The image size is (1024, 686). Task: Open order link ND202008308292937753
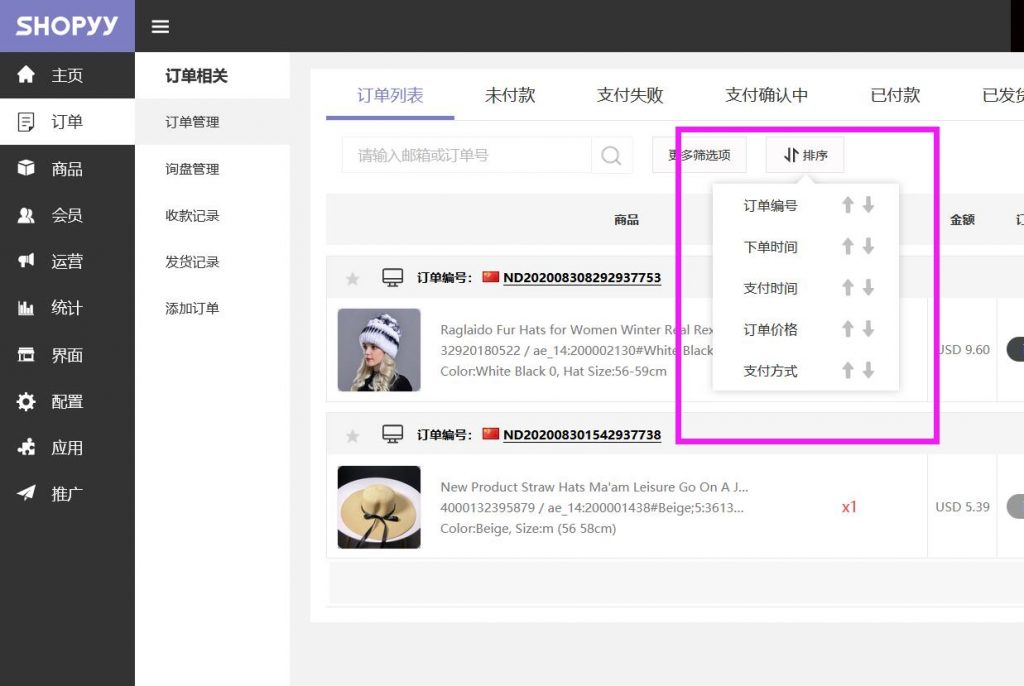(582, 278)
